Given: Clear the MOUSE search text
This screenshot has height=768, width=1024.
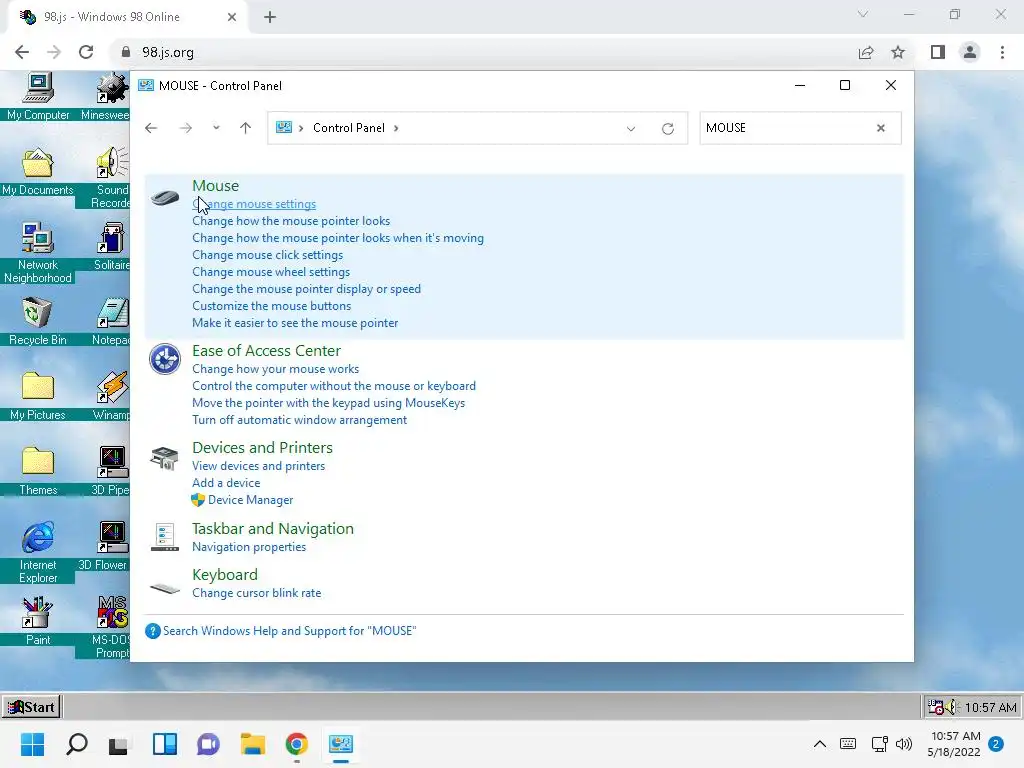Looking at the screenshot, I should pos(881,128).
